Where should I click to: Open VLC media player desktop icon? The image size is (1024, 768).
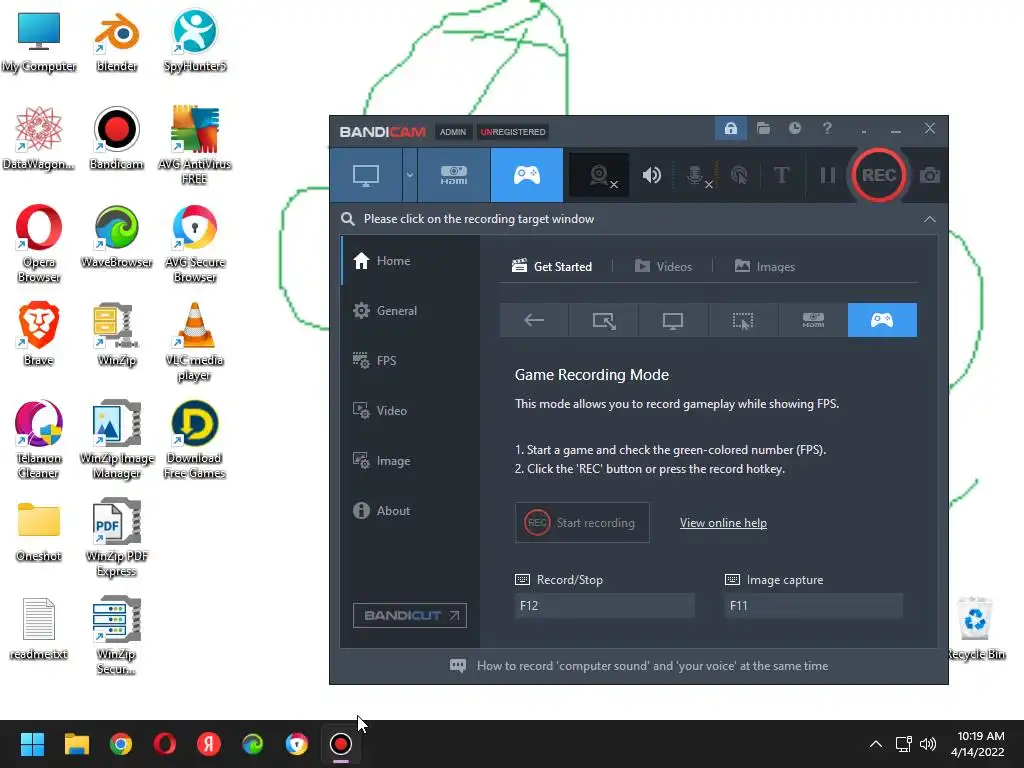point(195,343)
